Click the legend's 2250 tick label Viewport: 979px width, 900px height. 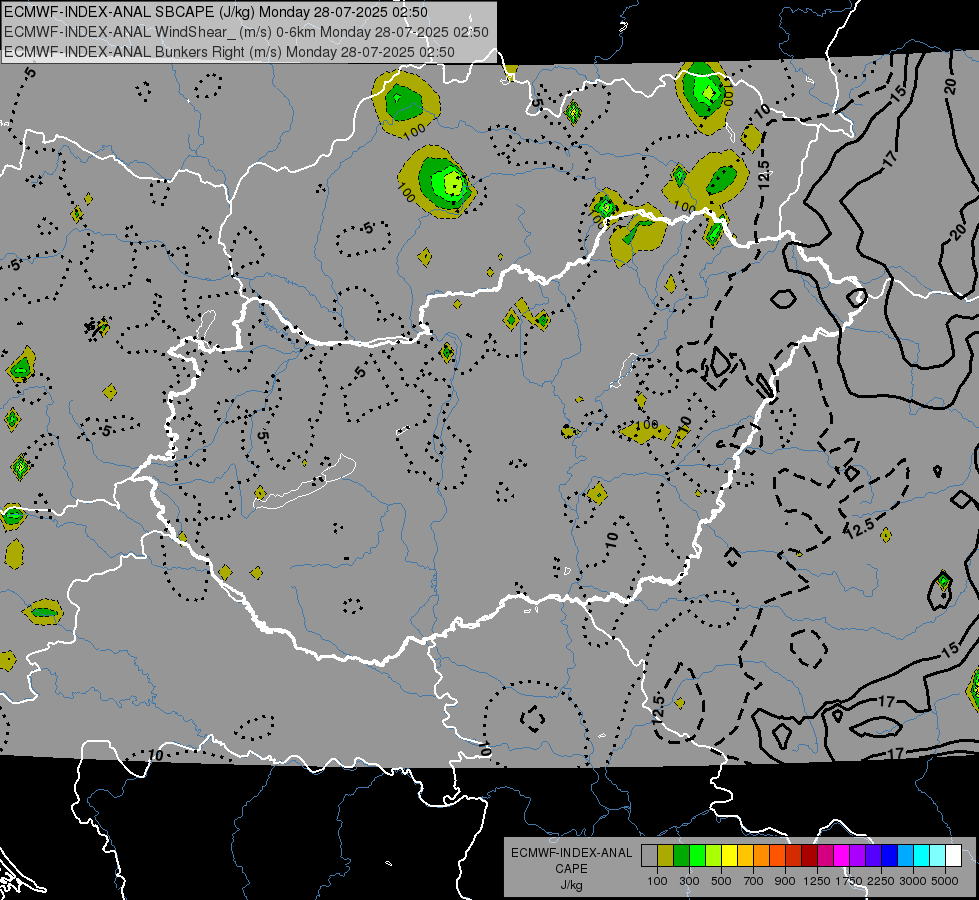[882, 881]
